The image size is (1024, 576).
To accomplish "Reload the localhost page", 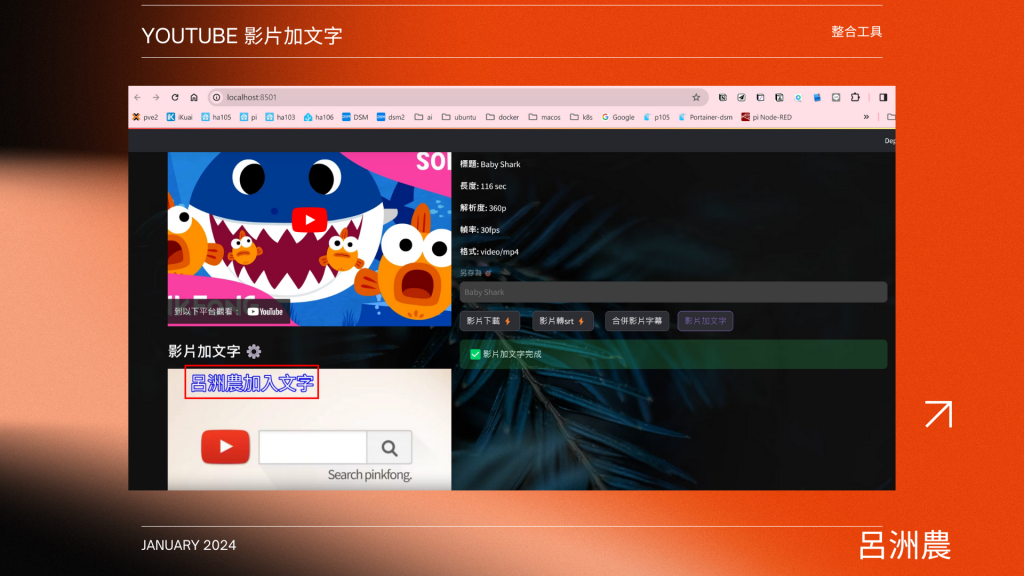I will coord(175,97).
